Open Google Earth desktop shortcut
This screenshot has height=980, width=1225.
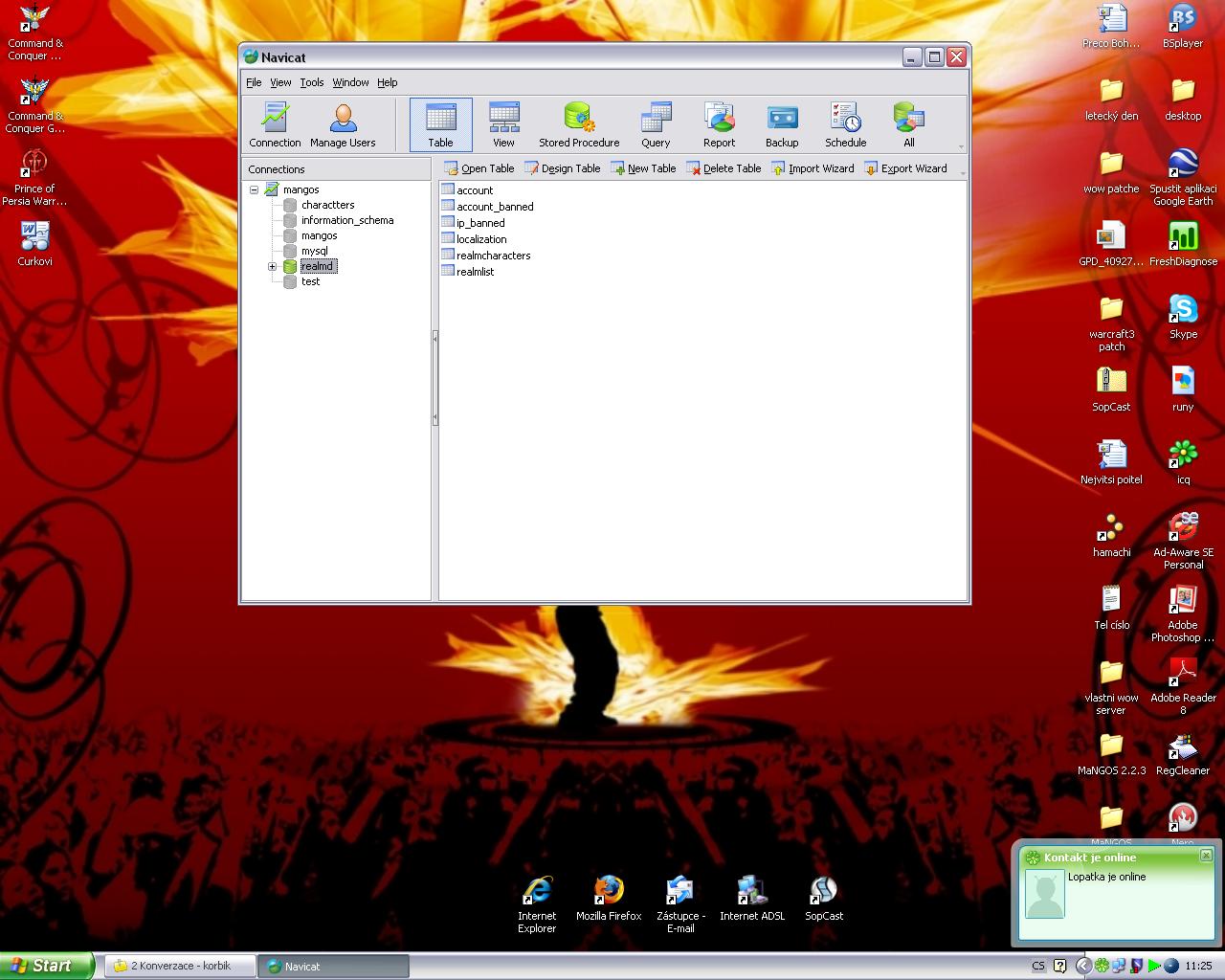(1183, 178)
